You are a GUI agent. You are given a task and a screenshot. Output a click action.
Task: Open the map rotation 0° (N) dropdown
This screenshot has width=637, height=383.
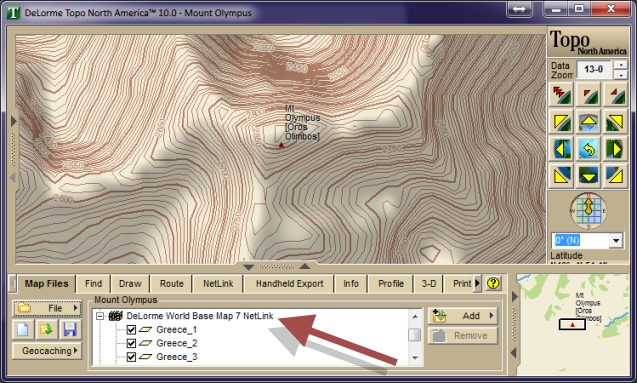[x=616, y=240]
